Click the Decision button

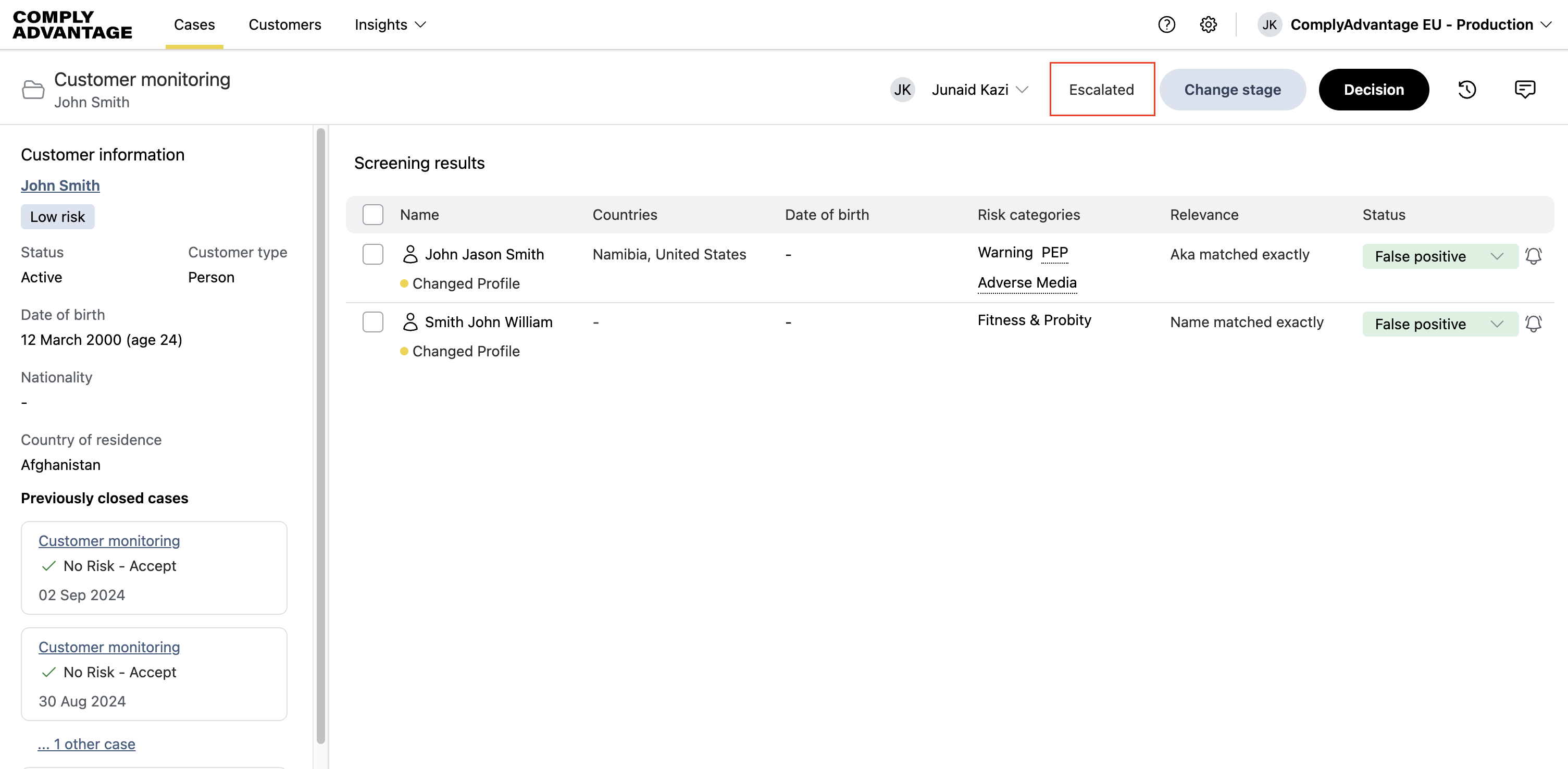[x=1373, y=90]
